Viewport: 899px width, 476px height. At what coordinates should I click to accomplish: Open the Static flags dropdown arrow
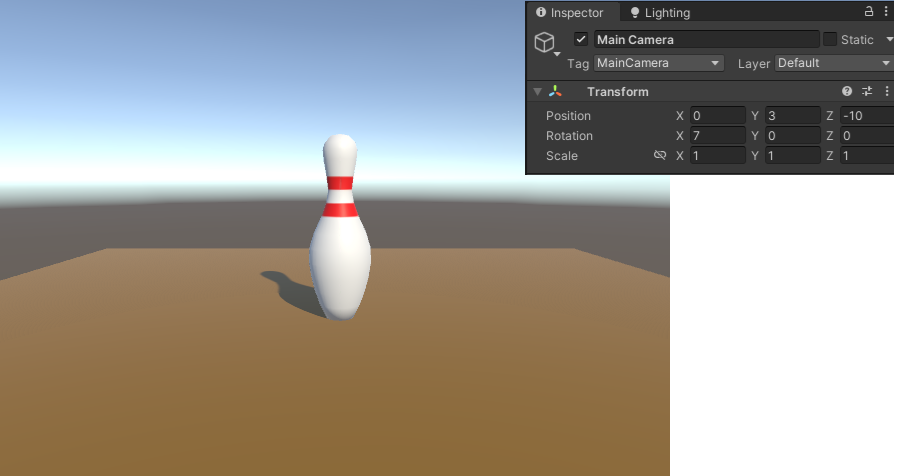pos(889,39)
